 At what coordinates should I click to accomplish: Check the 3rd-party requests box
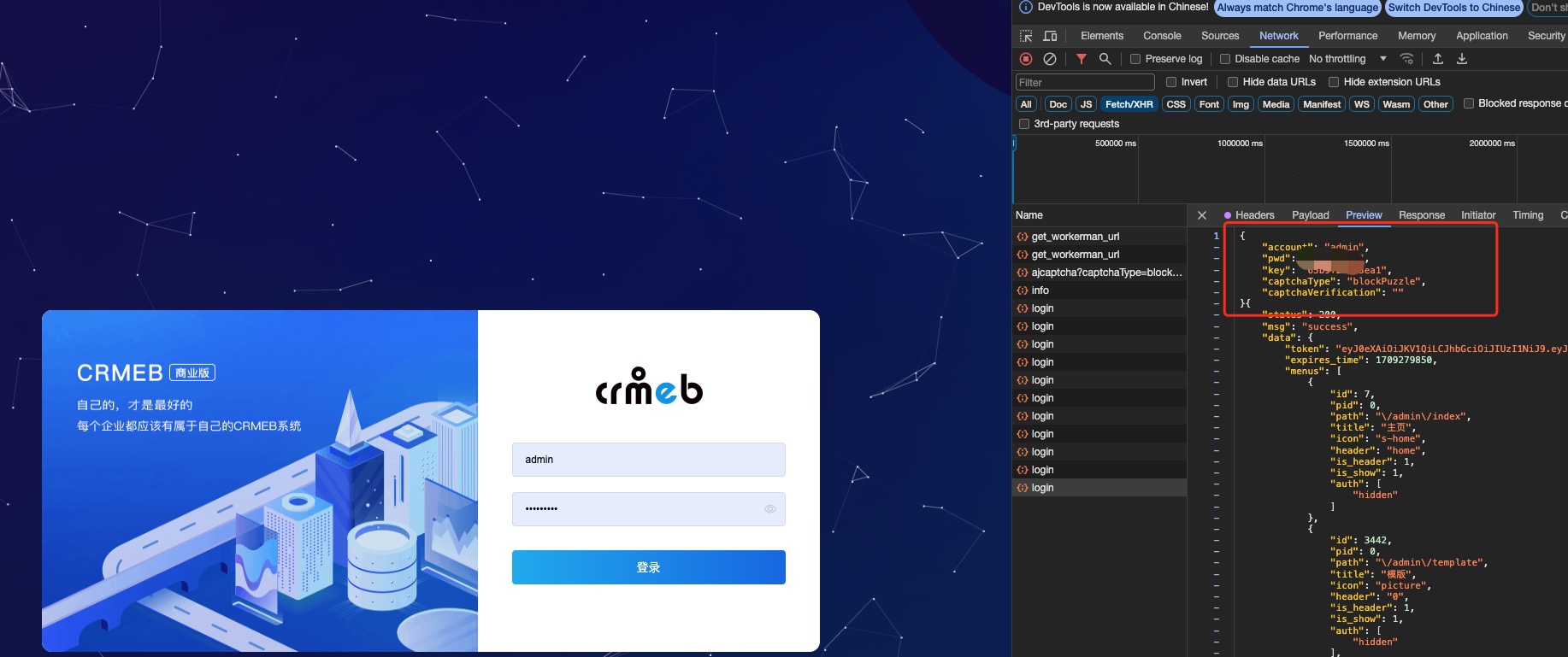(1024, 124)
